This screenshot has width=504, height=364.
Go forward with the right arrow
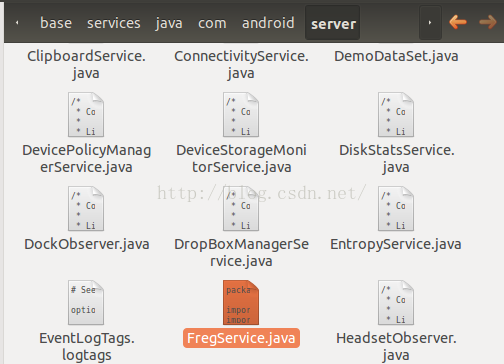(x=488, y=22)
